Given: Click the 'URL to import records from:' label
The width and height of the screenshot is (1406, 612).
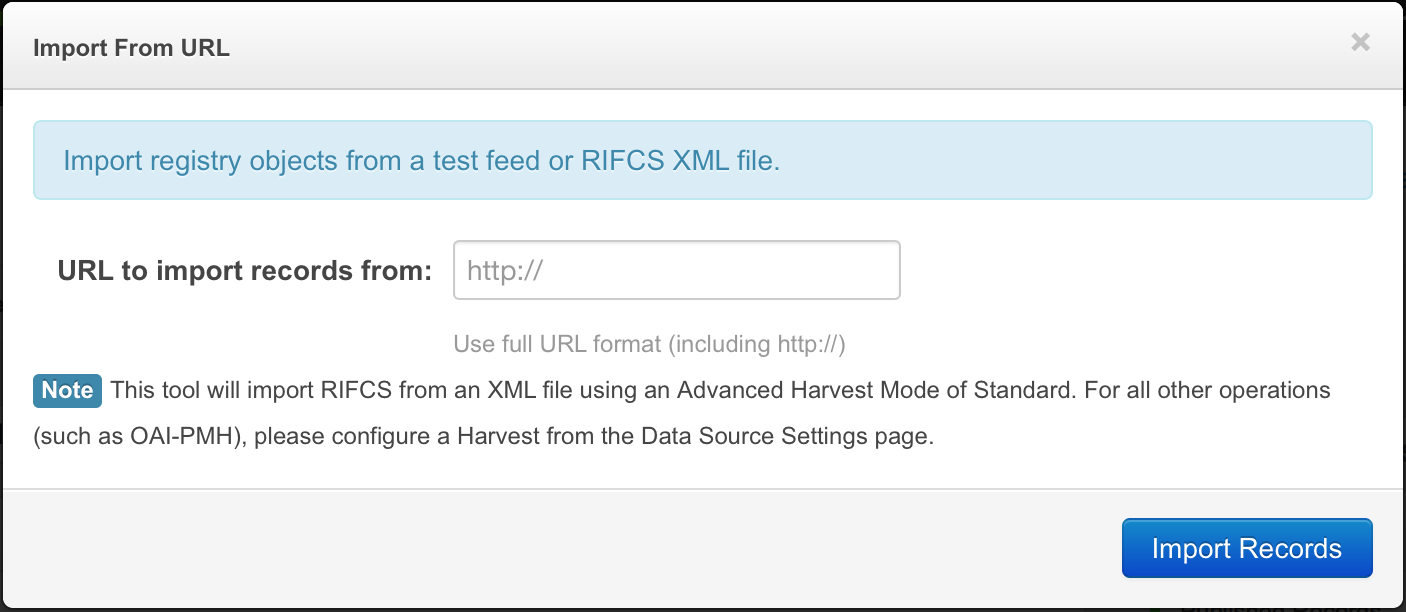Looking at the screenshot, I should pyautogui.click(x=244, y=271).
